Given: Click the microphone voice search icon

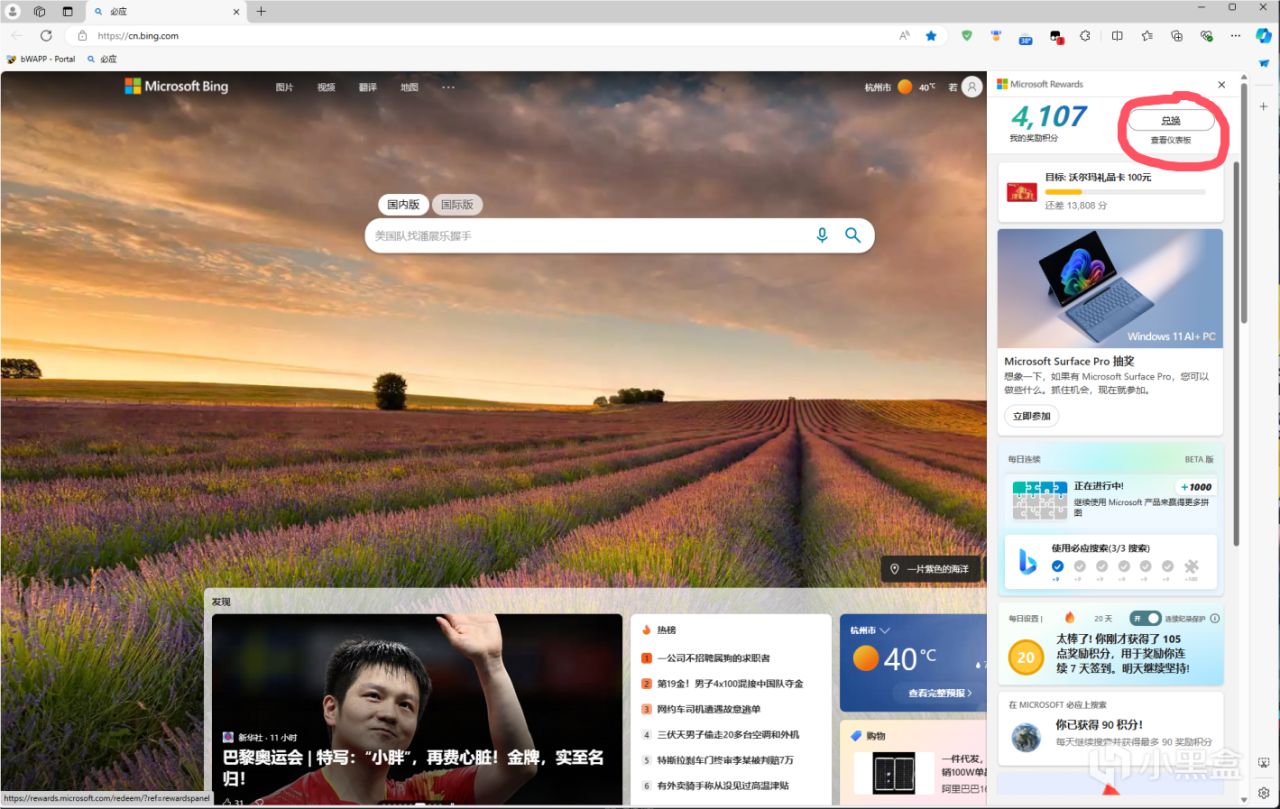Looking at the screenshot, I should click(x=822, y=235).
